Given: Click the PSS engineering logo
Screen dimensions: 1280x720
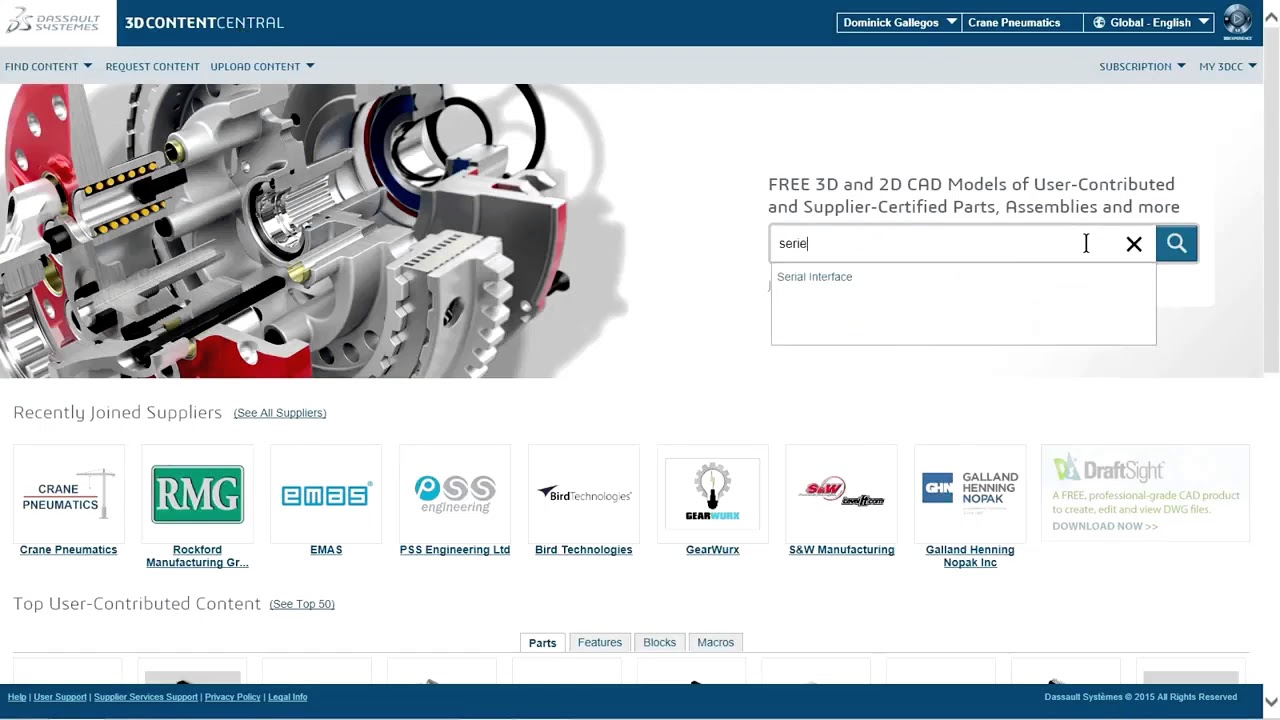Looking at the screenshot, I should [x=455, y=494].
